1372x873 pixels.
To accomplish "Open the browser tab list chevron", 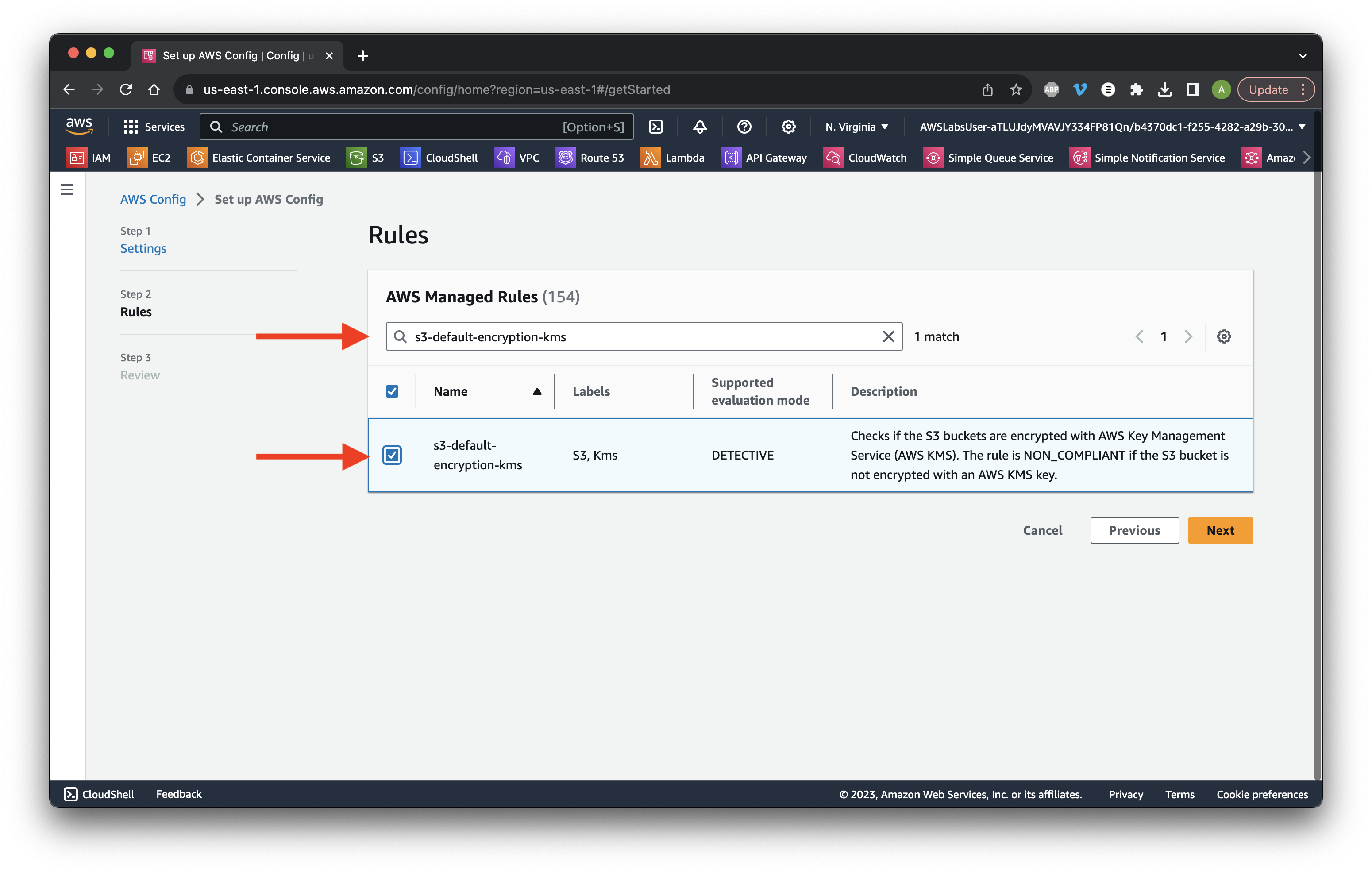I will (1303, 56).
